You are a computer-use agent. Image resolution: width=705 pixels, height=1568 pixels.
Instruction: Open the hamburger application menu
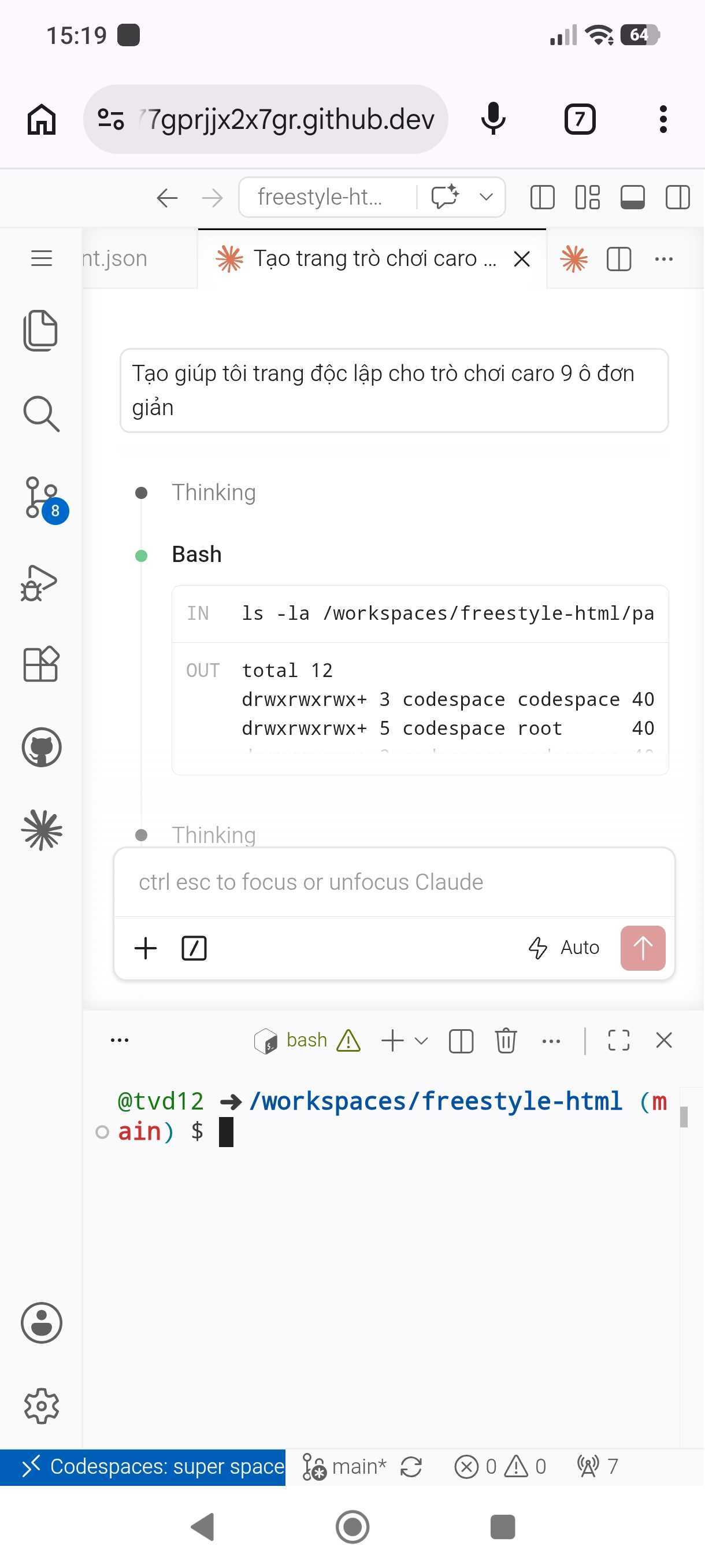pyautogui.click(x=42, y=258)
